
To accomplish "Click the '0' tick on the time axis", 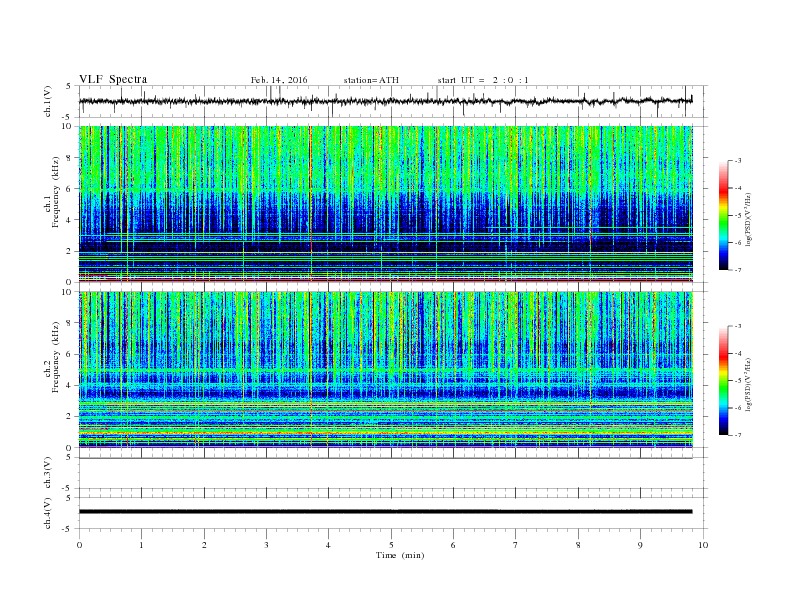I will pyautogui.click(x=79, y=545).
